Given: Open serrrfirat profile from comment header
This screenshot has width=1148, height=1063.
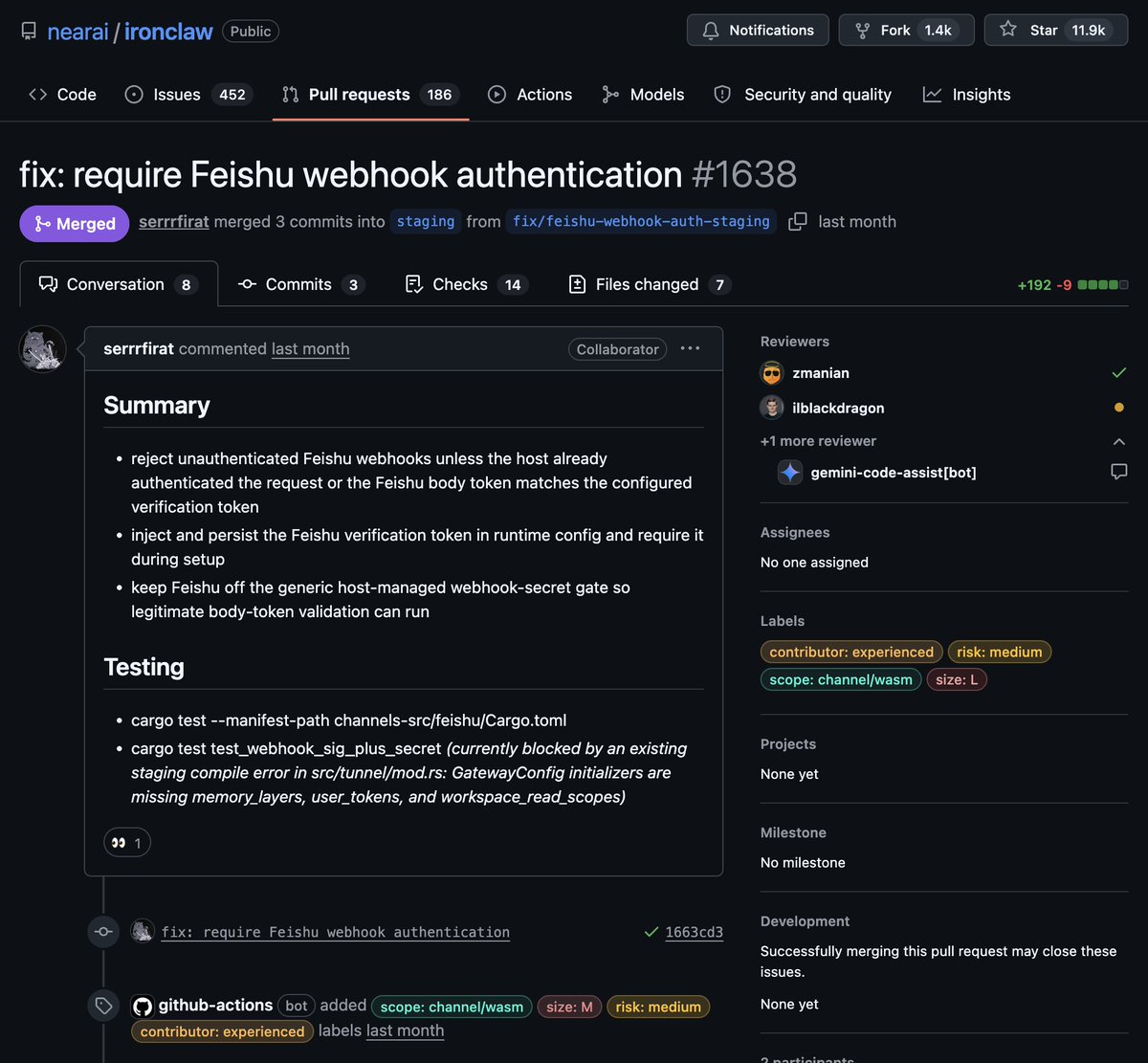Looking at the screenshot, I should 139,348.
